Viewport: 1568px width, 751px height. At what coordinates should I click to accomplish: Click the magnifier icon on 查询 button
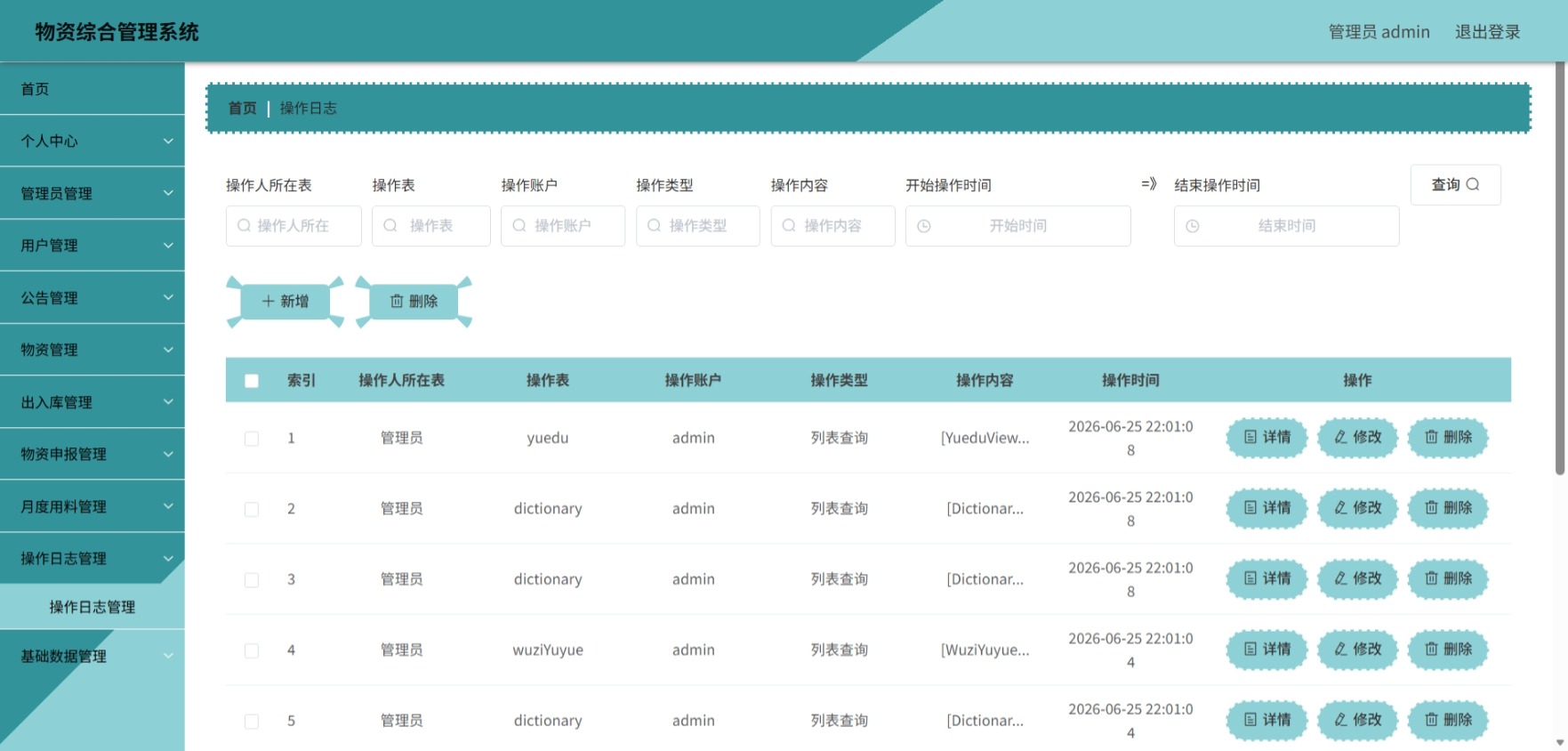point(1473,184)
